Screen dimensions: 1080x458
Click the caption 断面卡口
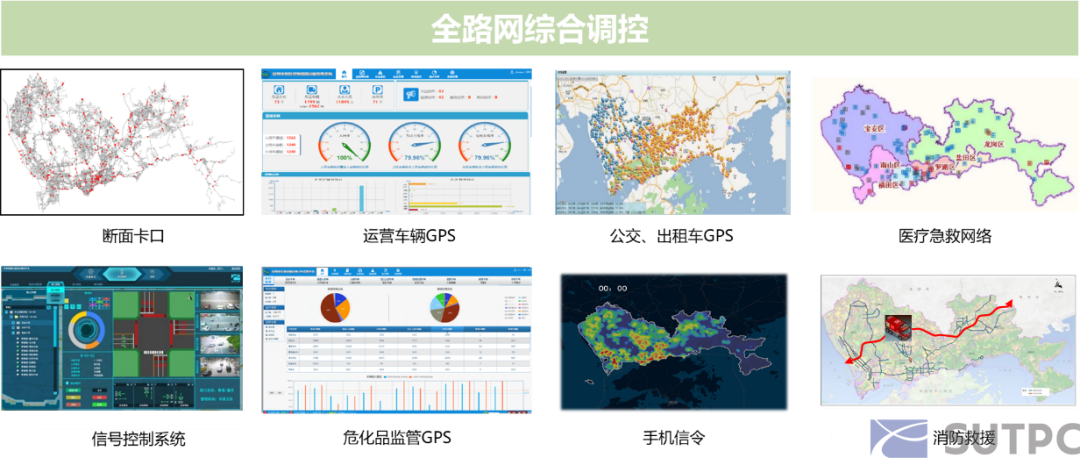134,236
